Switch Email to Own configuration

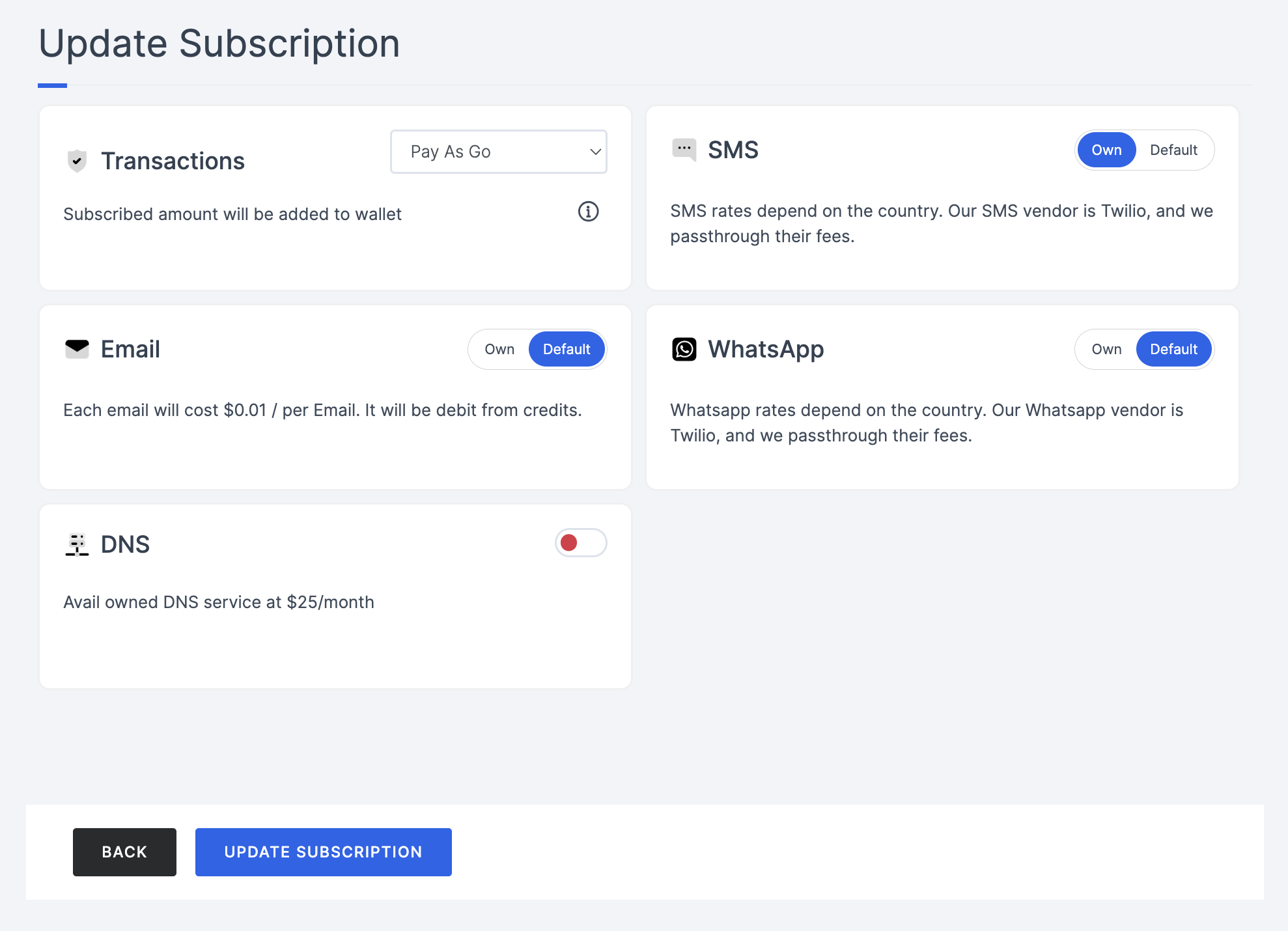pyautogui.click(x=499, y=349)
